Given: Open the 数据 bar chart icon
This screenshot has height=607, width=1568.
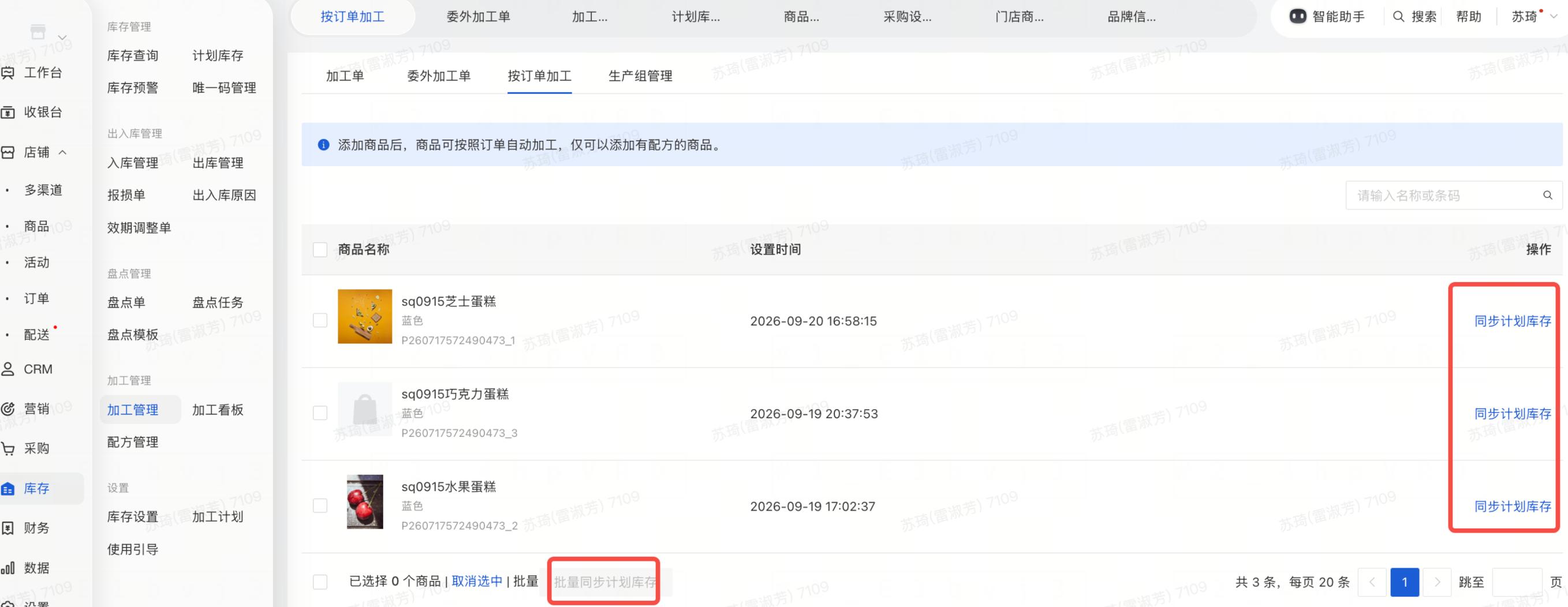Looking at the screenshot, I should point(8,568).
